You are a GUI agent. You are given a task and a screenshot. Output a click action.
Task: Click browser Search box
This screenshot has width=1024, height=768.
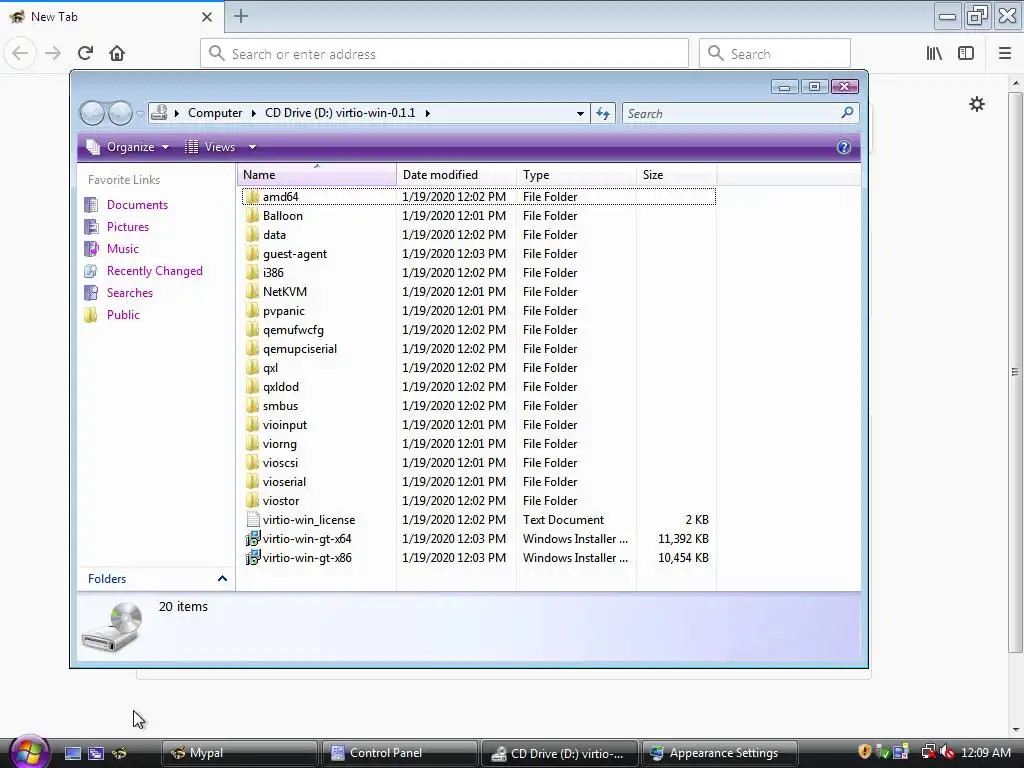coord(775,54)
